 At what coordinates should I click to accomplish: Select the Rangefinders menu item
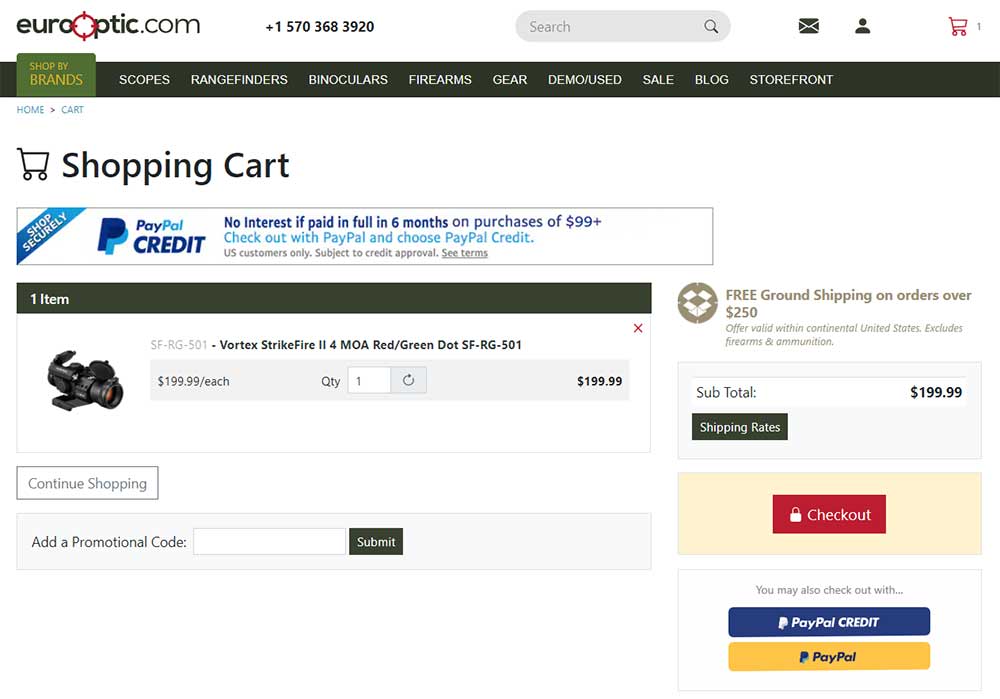(x=239, y=80)
